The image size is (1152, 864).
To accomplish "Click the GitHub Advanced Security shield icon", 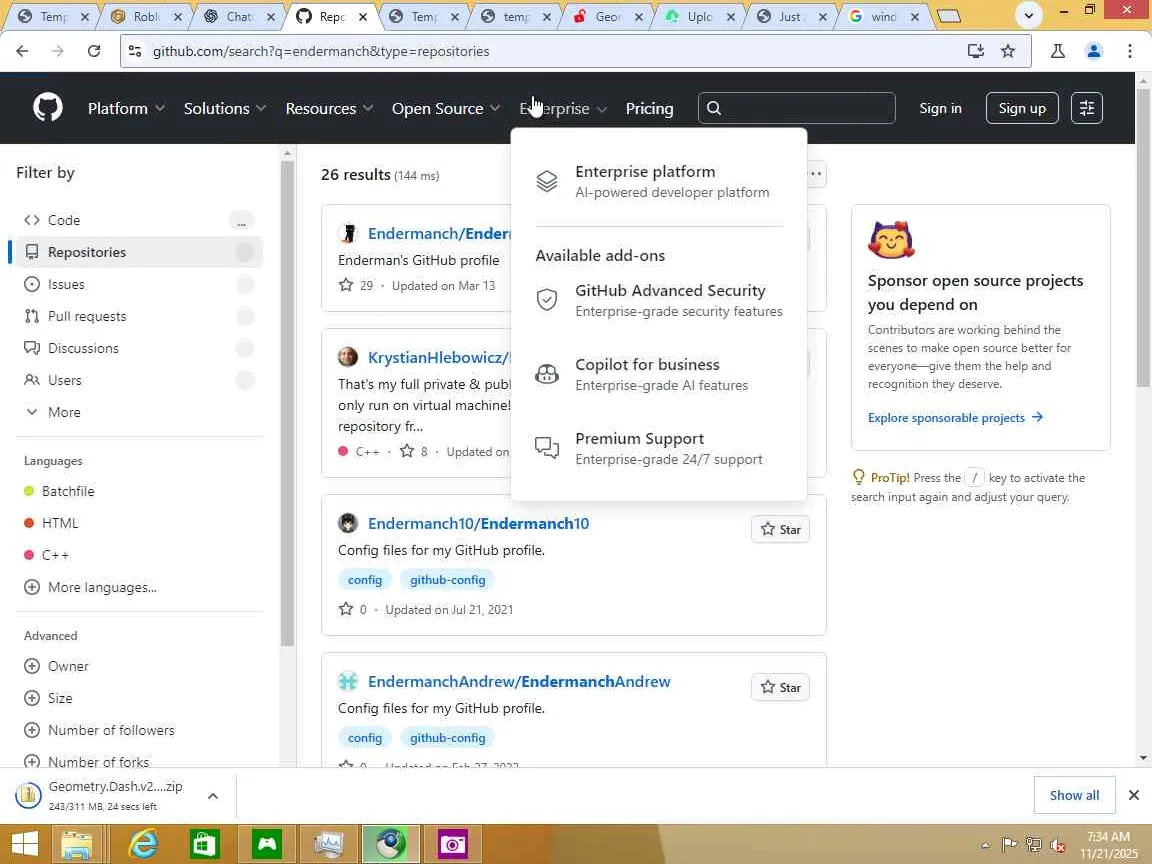I will [x=547, y=300].
